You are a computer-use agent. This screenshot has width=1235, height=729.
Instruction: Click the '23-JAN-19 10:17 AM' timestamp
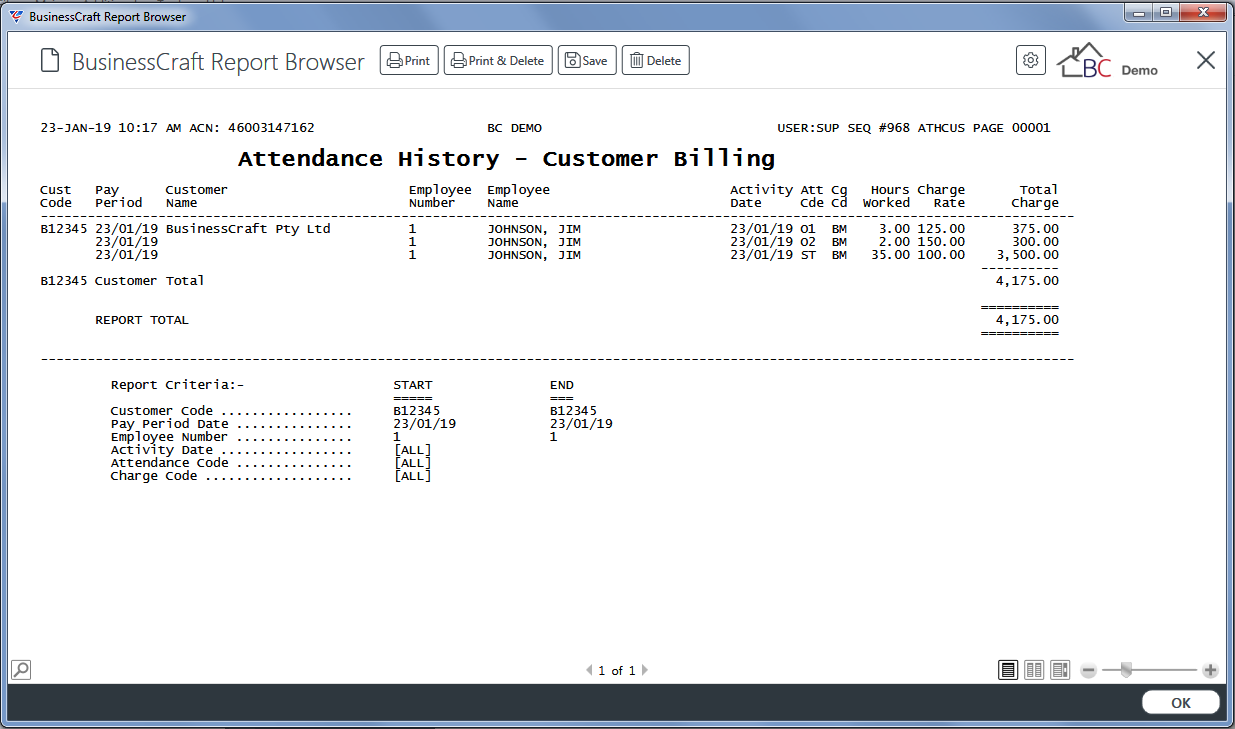click(111, 128)
